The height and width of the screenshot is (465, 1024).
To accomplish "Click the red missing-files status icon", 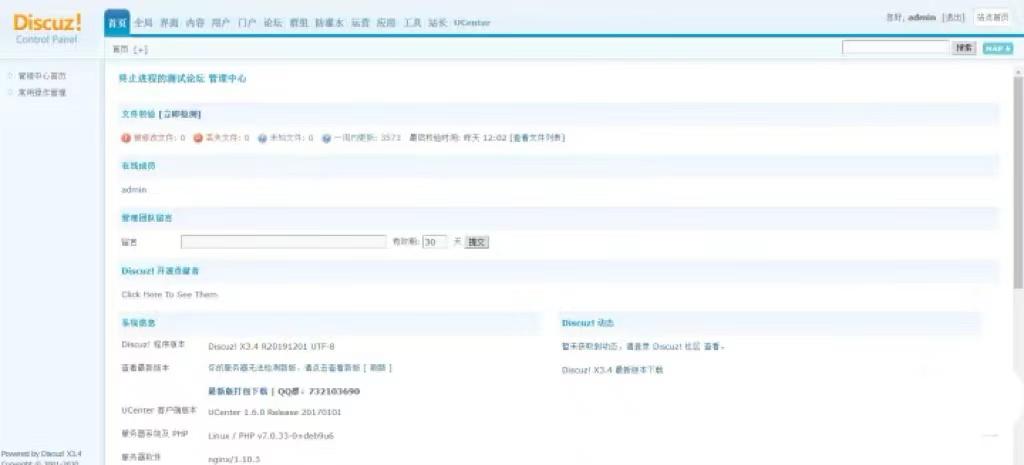I will pyautogui.click(x=199, y=138).
